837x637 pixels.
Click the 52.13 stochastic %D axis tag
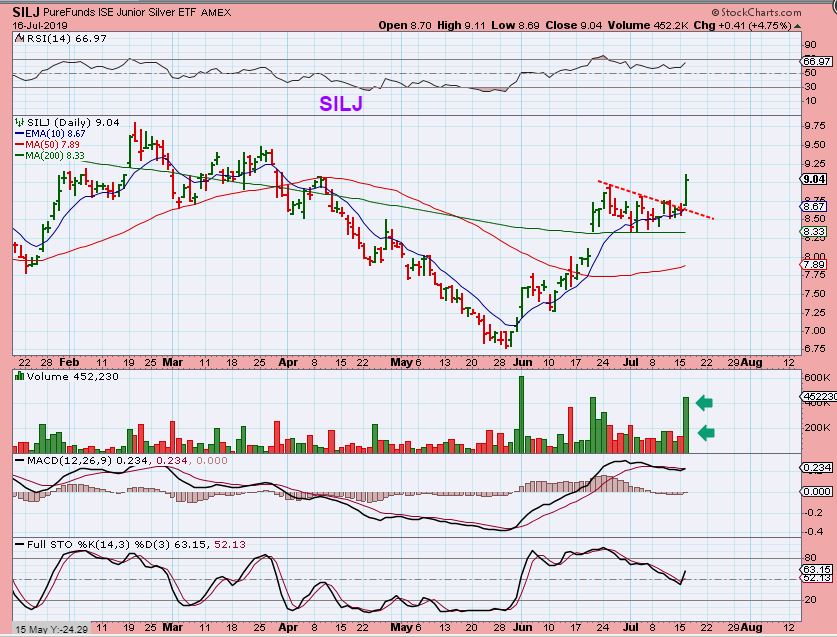coord(817,578)
